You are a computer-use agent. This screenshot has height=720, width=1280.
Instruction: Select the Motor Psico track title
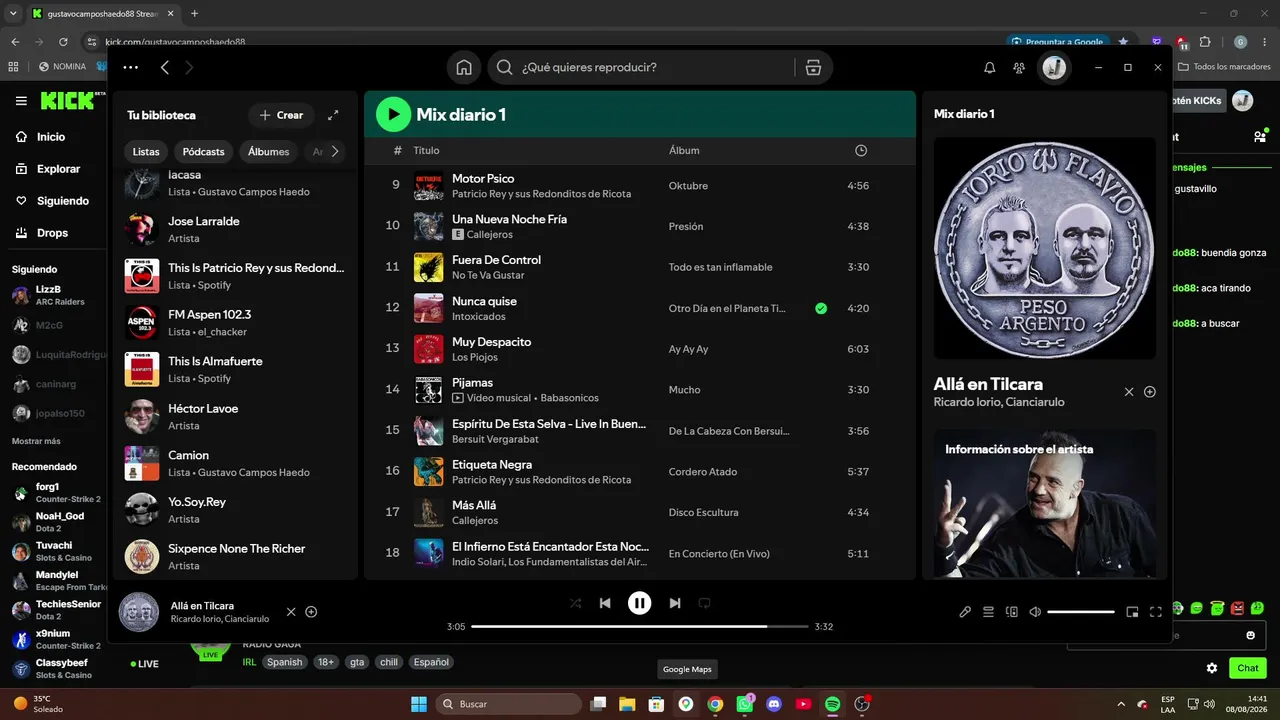click(x=483, y=179)
